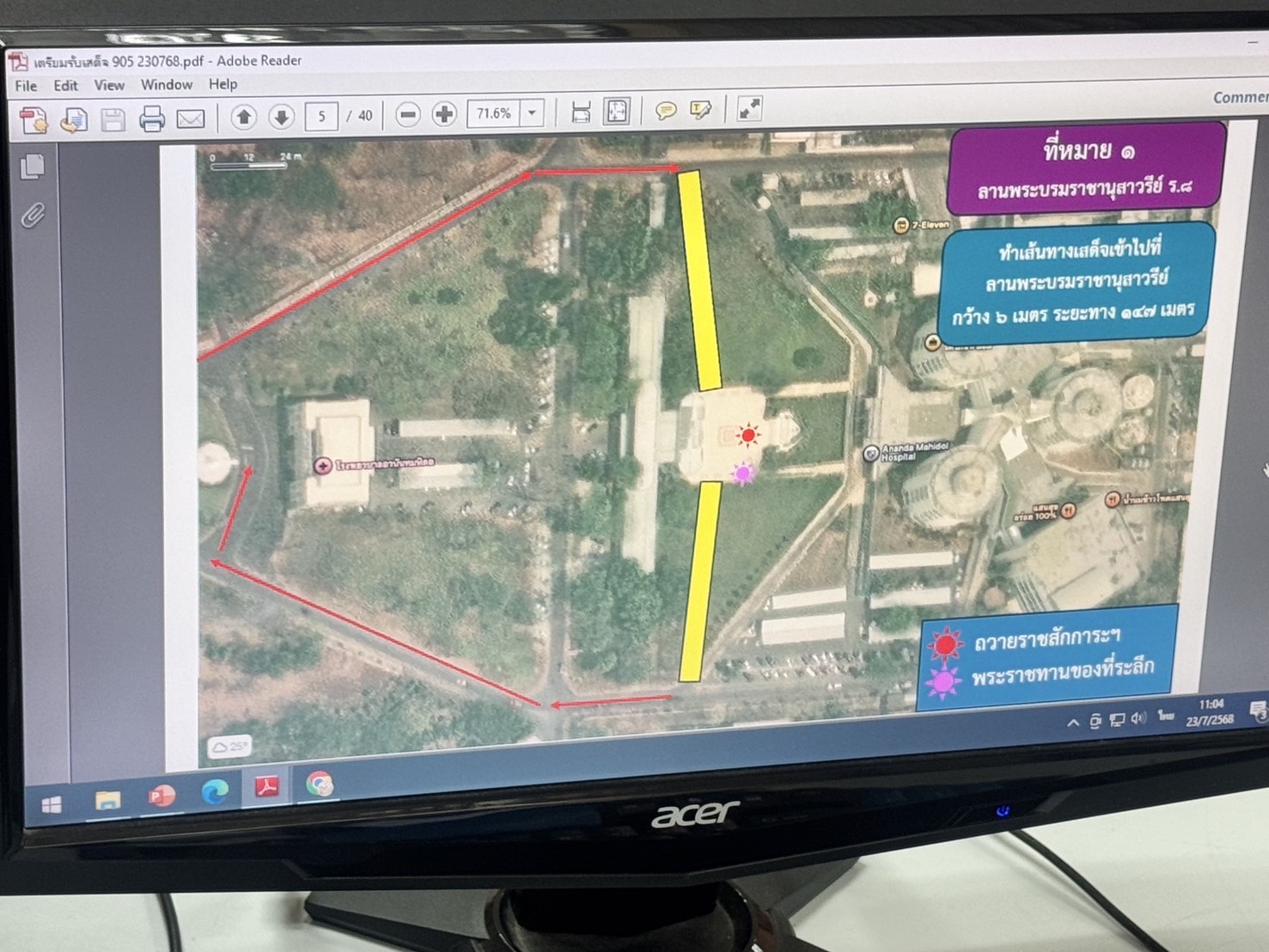1269x952 pixels.
Task: Click the Print file icon
Action: click(151, 119)
